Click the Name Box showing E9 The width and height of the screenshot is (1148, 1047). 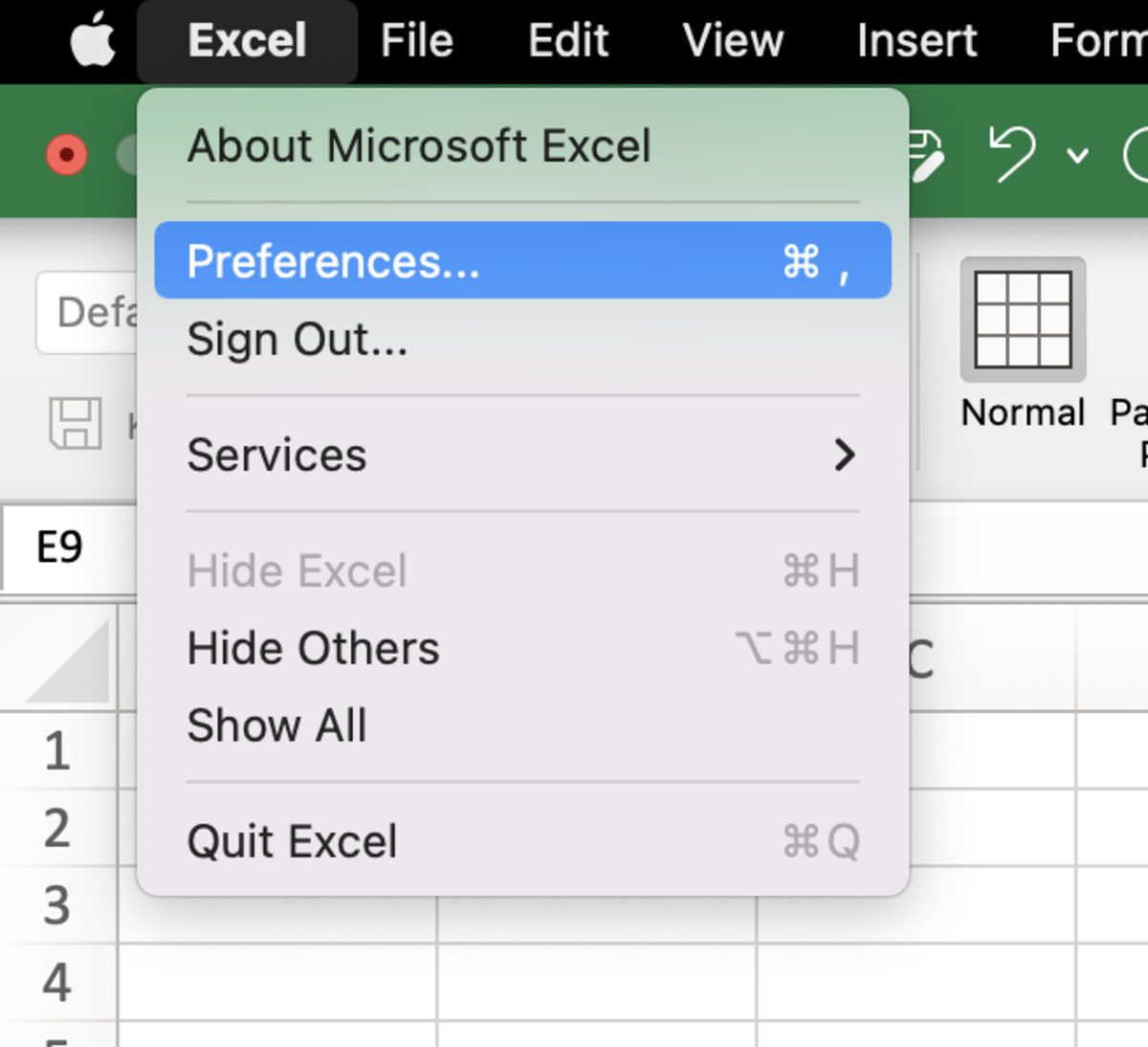tap(57, 548)
